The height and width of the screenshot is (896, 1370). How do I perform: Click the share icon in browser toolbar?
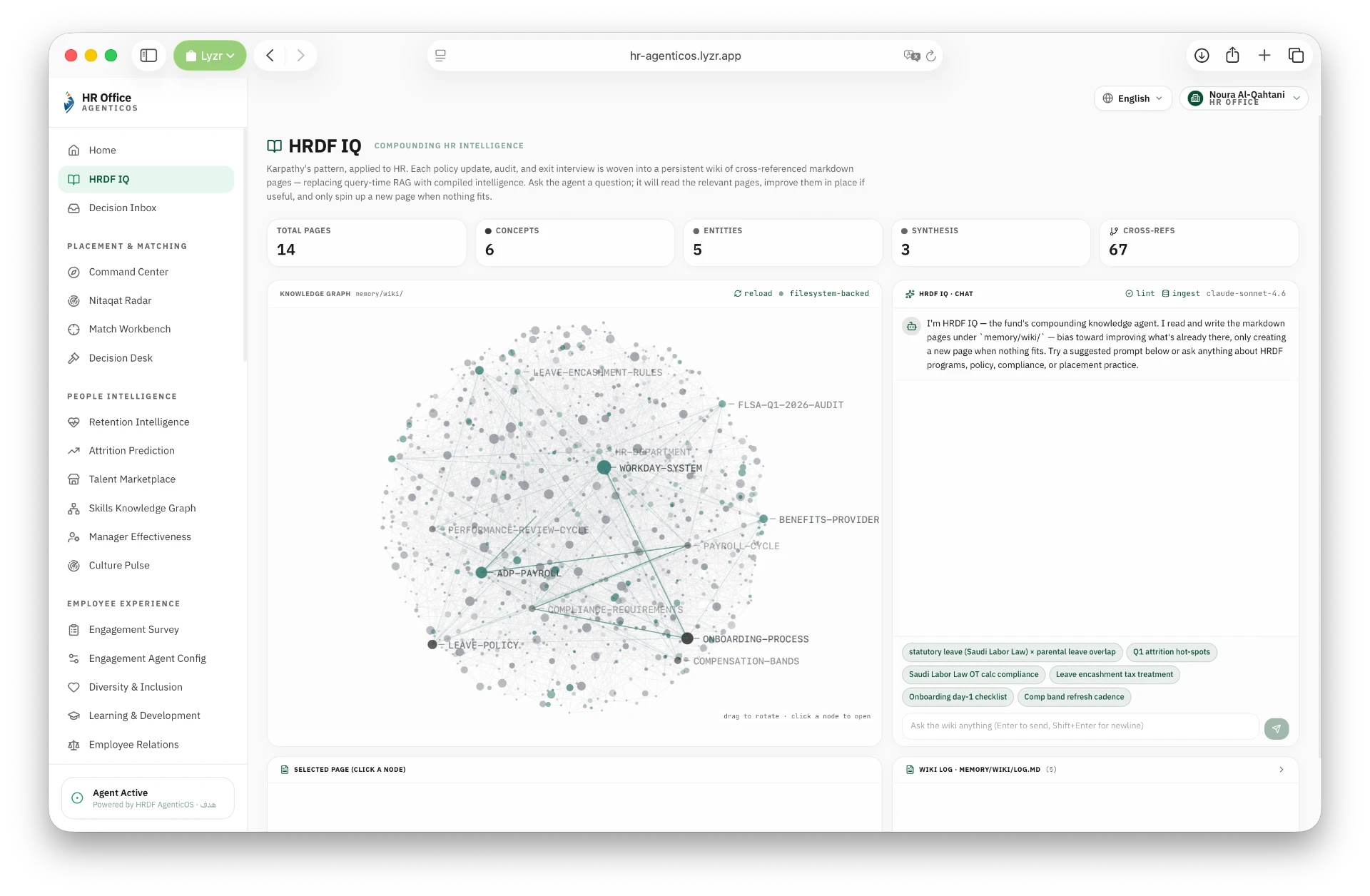(1232, 56)
